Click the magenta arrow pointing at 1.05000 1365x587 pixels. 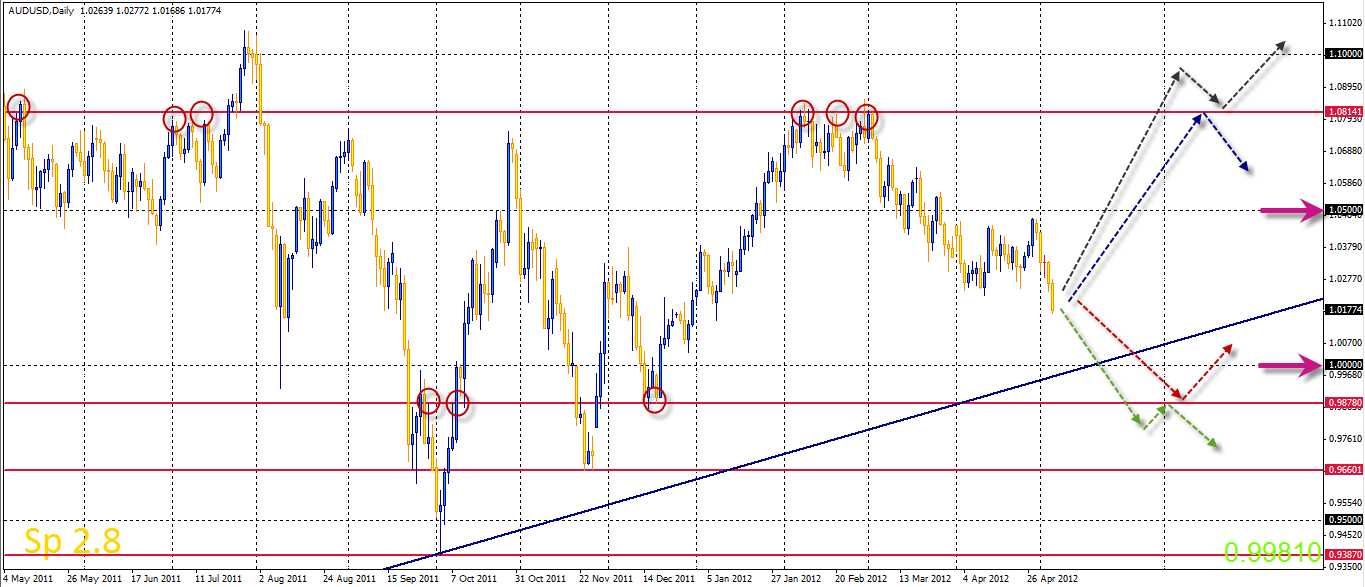[1291, 211]
